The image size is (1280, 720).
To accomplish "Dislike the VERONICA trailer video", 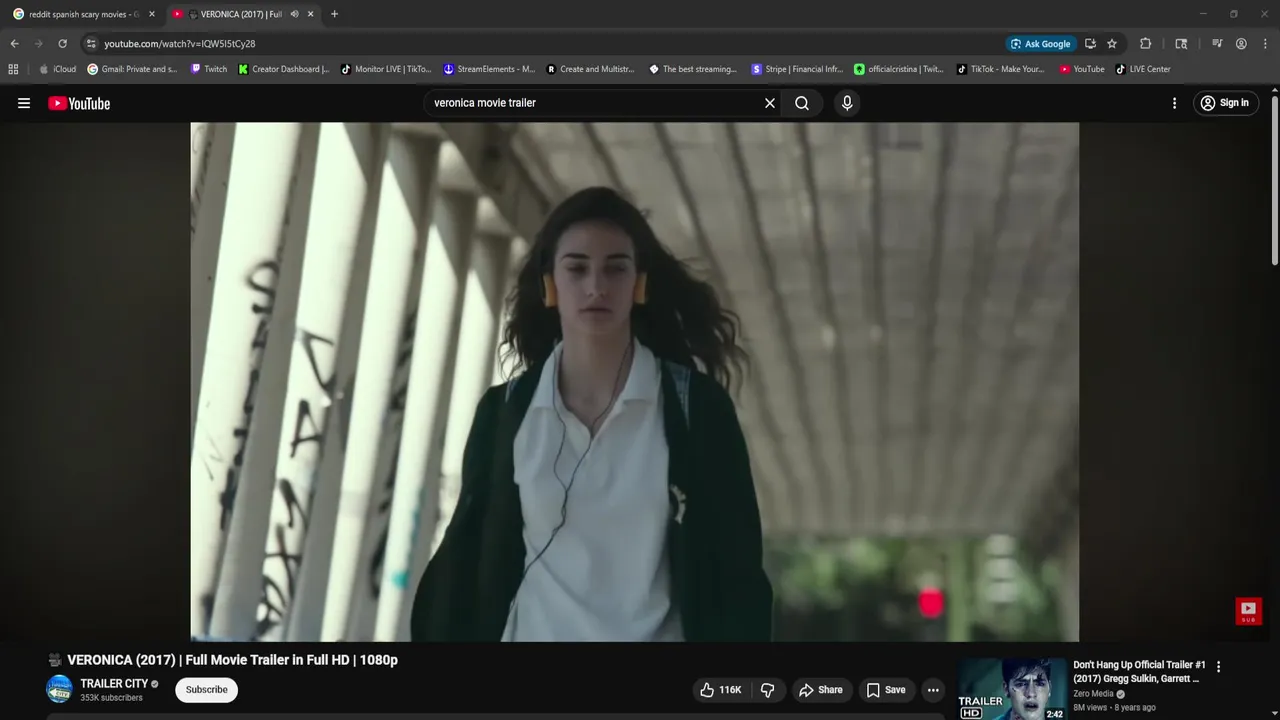I will [x=768, y=690].
